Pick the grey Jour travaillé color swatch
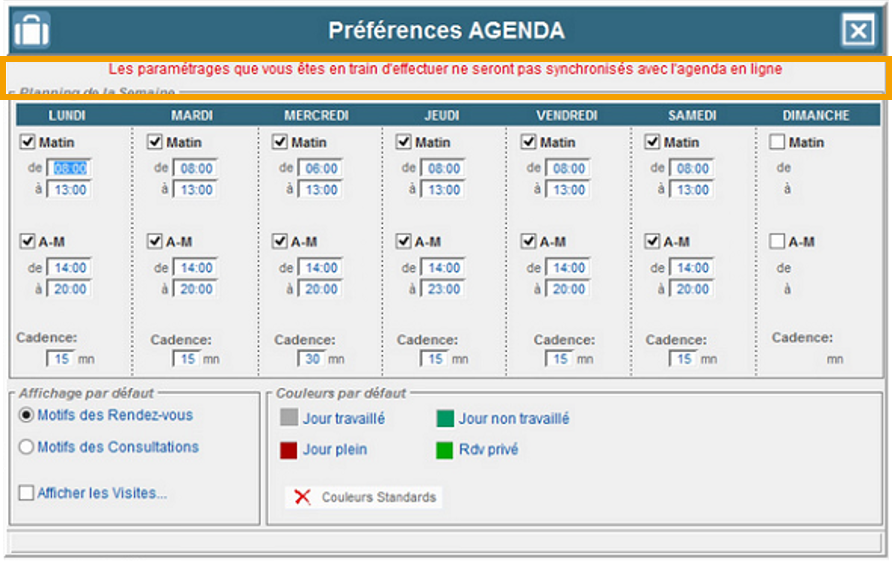Image resolution: width=892 pixels, height=561 pixels. (x=289, y=419)
